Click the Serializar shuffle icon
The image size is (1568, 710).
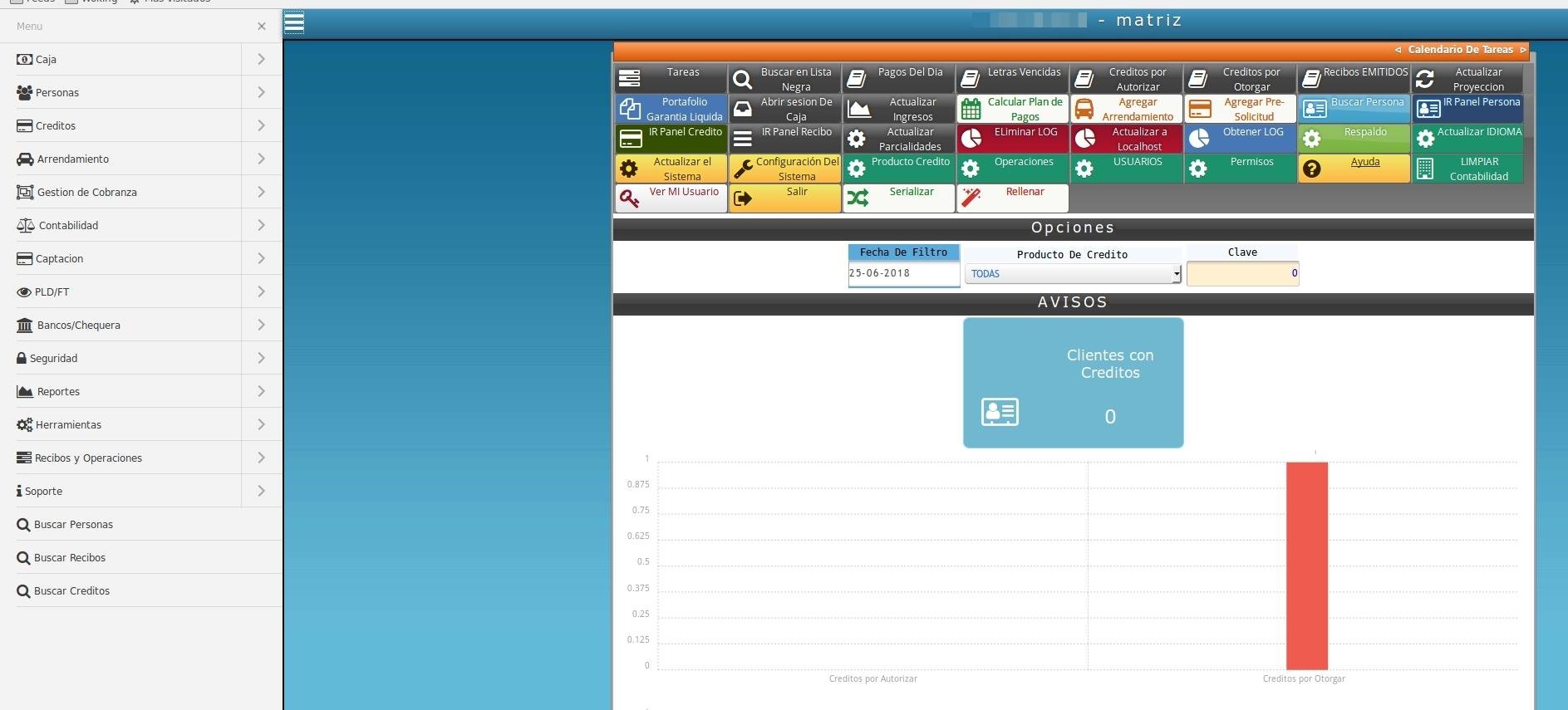pos(858,198)
